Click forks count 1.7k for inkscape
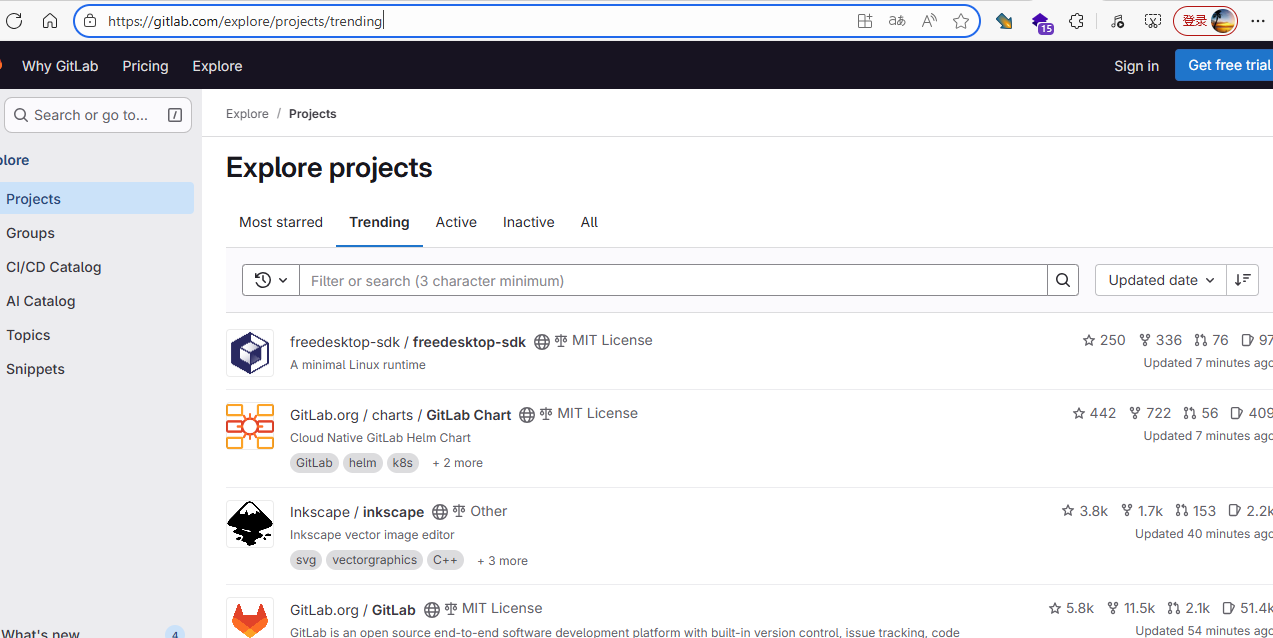This screenshot has width=1273, height=638. 1142,511
